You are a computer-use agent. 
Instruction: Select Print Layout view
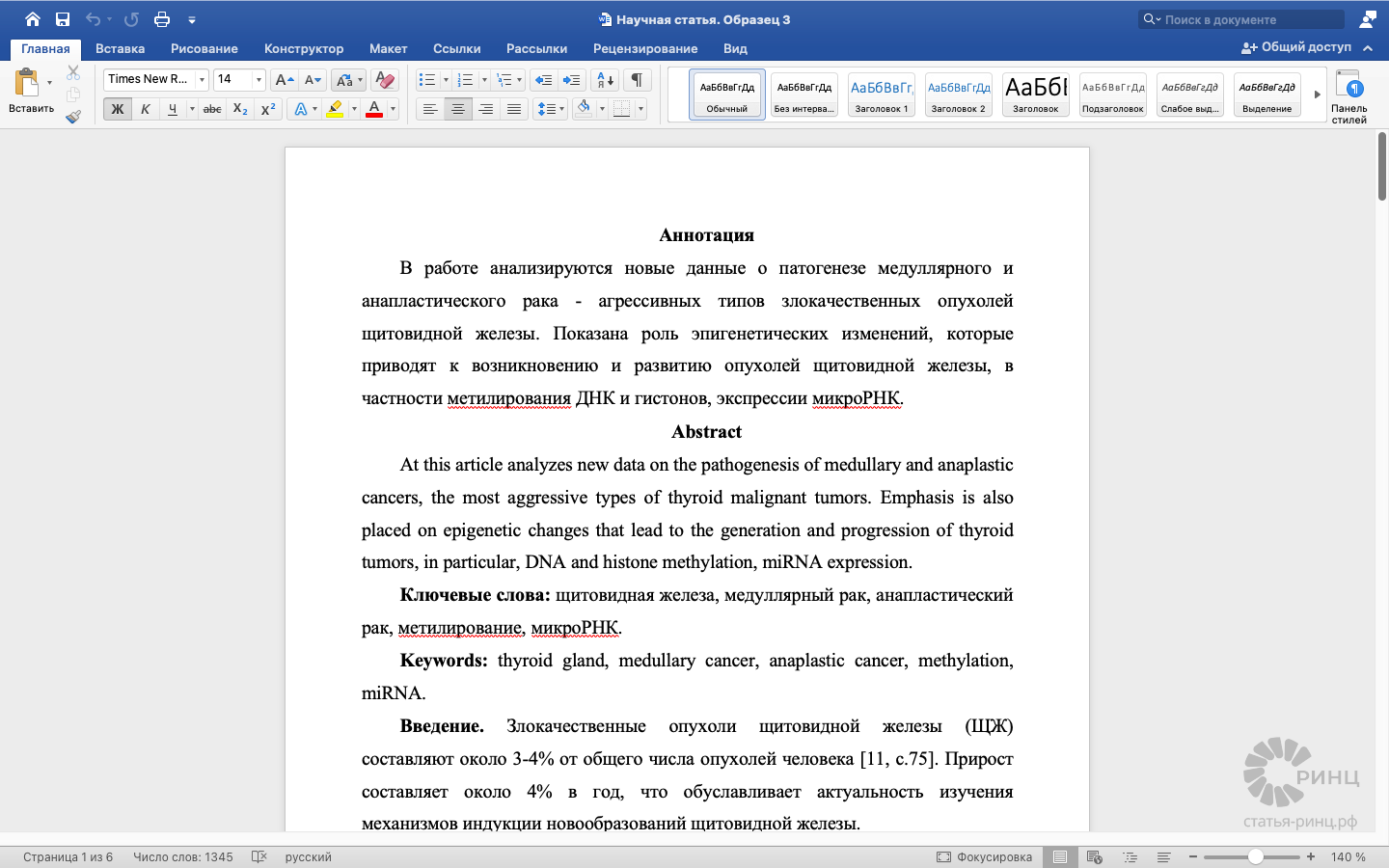1060,856
